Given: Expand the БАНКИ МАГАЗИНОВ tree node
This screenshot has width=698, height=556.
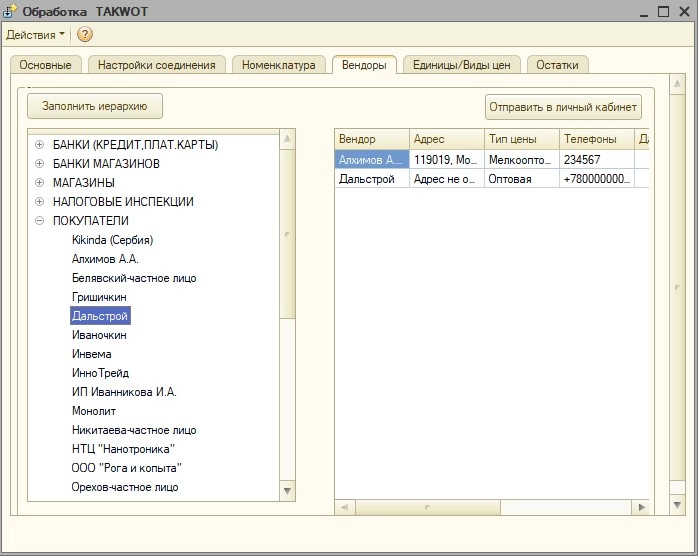Looking at the screenshot, I should 40,164.
